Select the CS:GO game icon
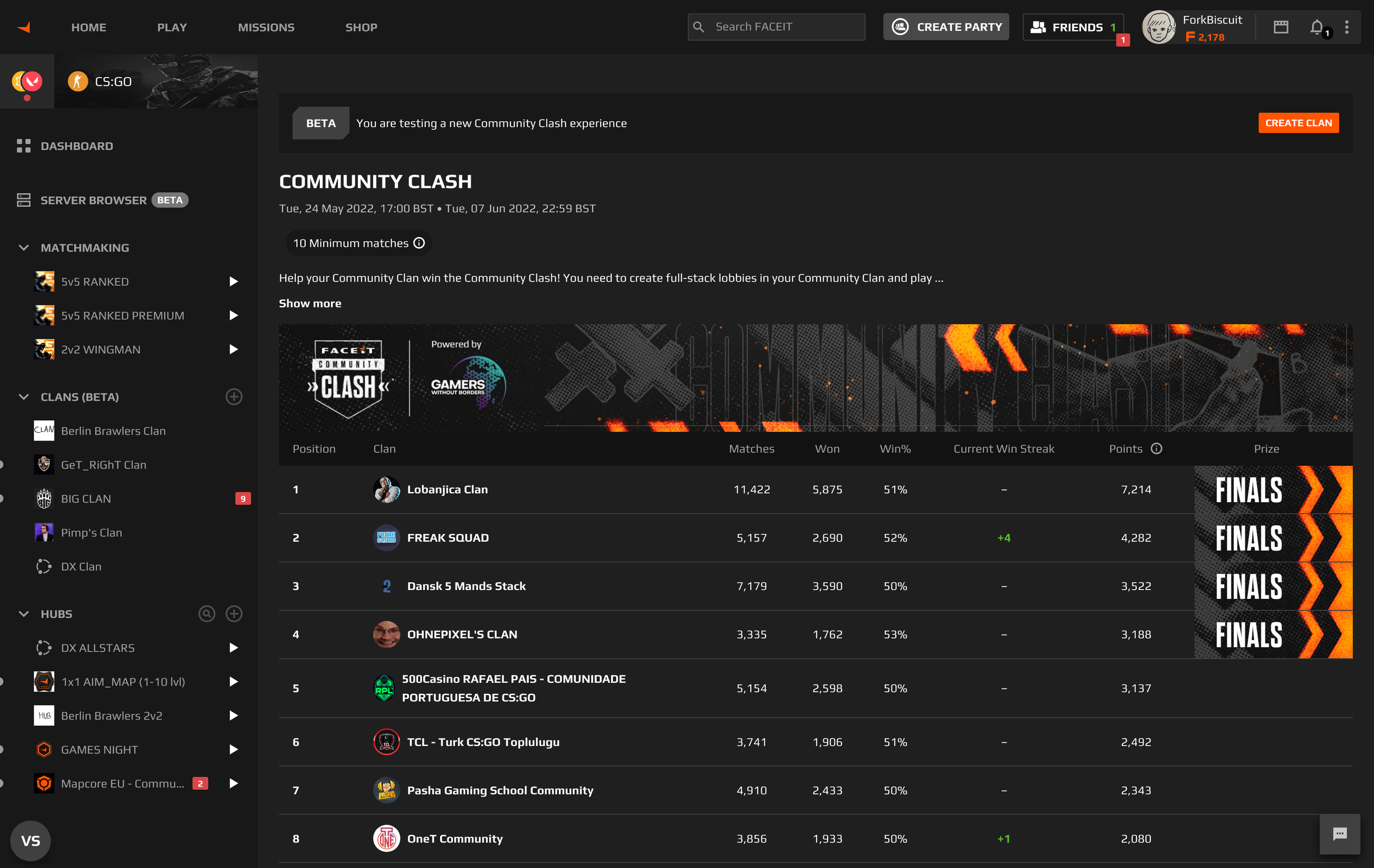The width and height of the screenshot is (1374, 868). (78, 81)
